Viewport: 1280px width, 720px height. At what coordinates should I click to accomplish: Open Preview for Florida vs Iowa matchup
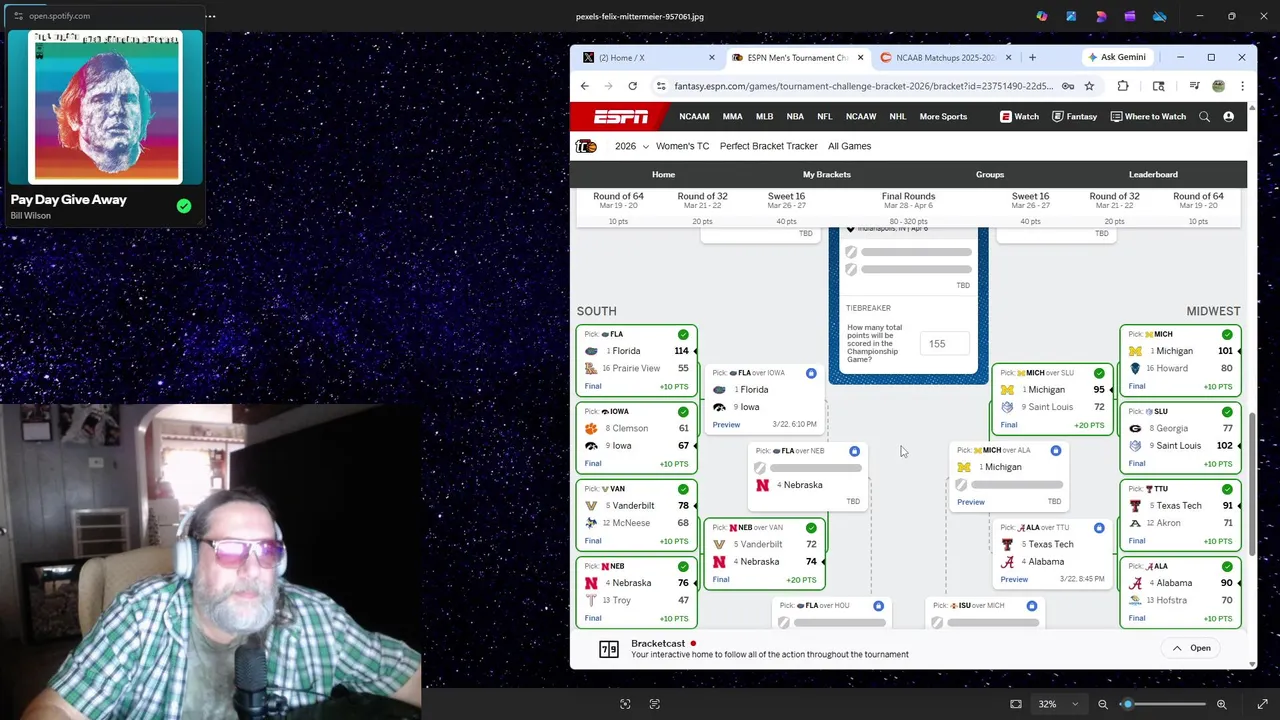pyautogui.click(x=726, y=425)
